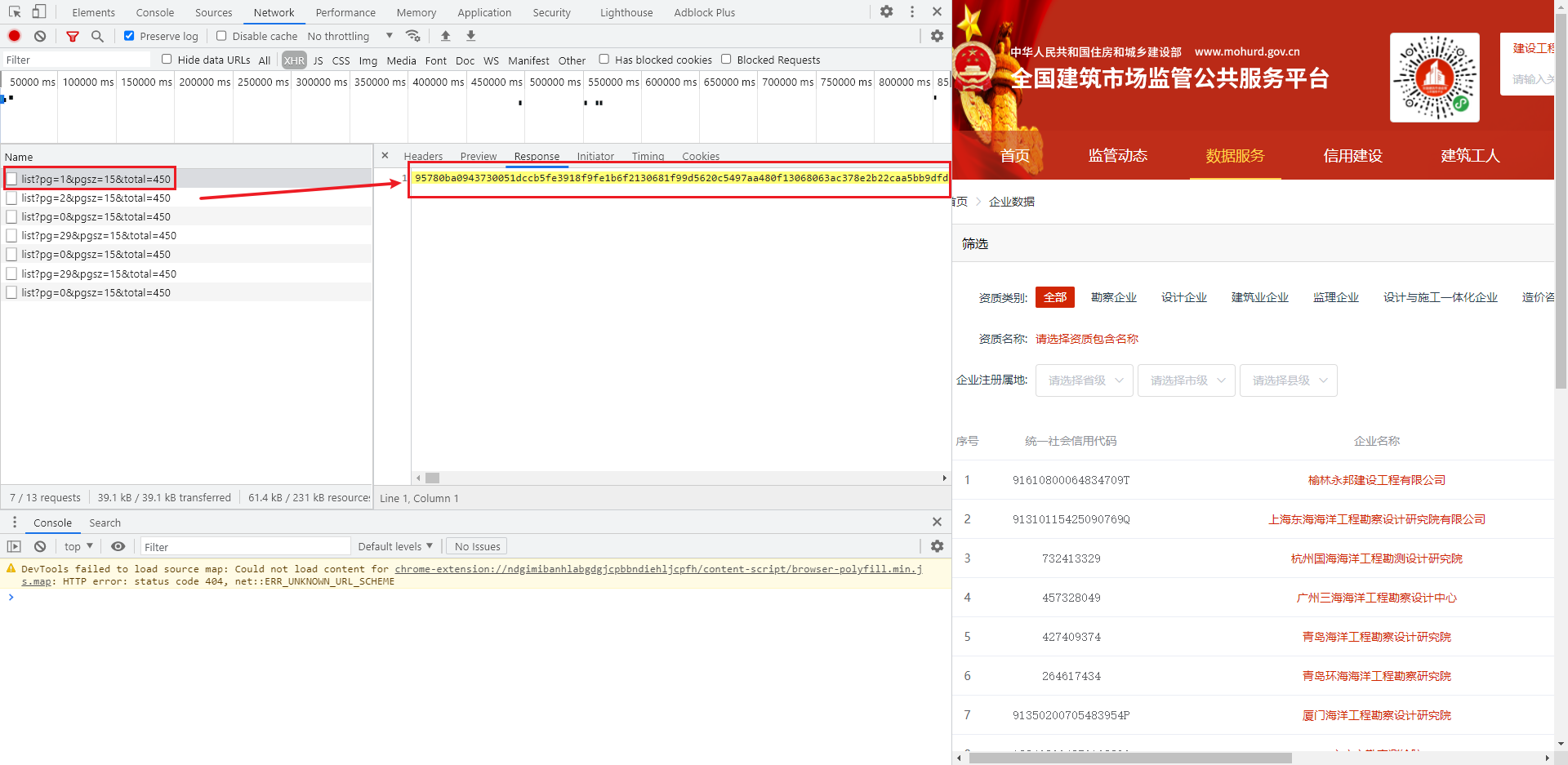Tick checkbox for list?pg=2 request
Screen dimensions: 1568x765
pyautogui.click(x=11, y=198)
